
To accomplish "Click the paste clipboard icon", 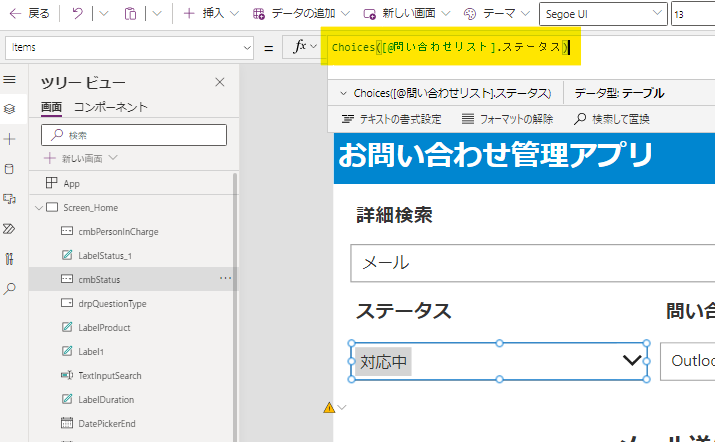I will pyautogui.click(x=130, y=14).
